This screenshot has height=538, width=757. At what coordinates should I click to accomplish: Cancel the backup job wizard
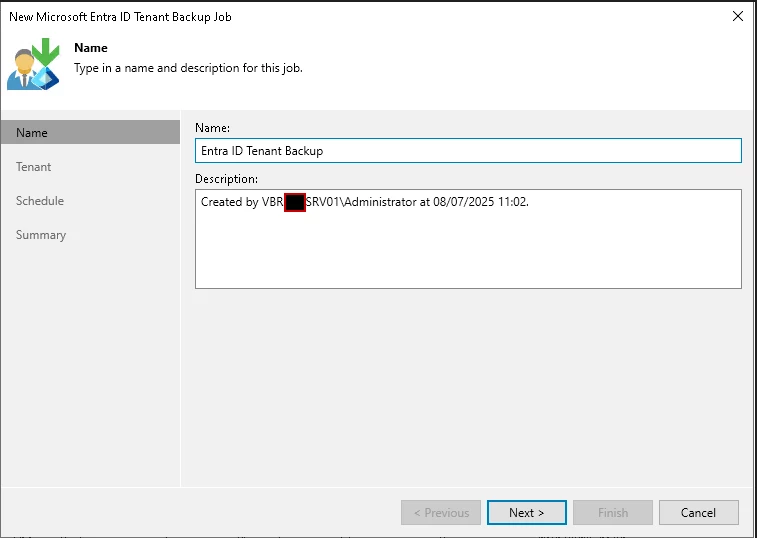coord(698,513)
